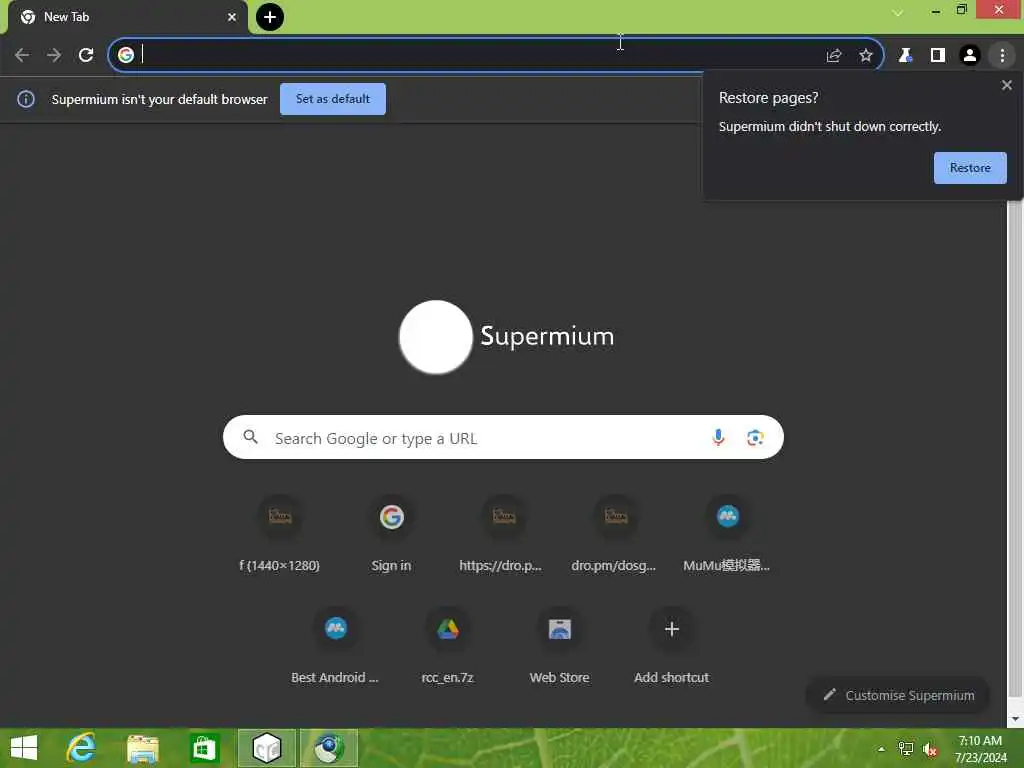Open the f (1440×1280) shortcut

[x=280, y=536]
